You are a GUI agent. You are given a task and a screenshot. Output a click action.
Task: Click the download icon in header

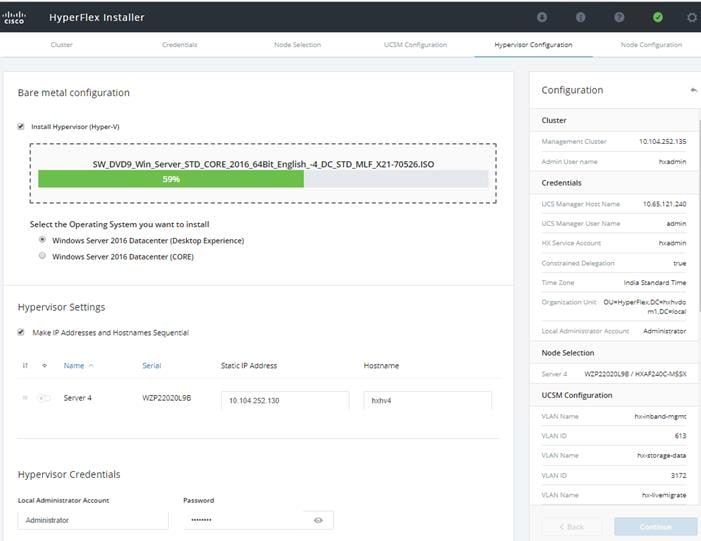pos(542,17)
